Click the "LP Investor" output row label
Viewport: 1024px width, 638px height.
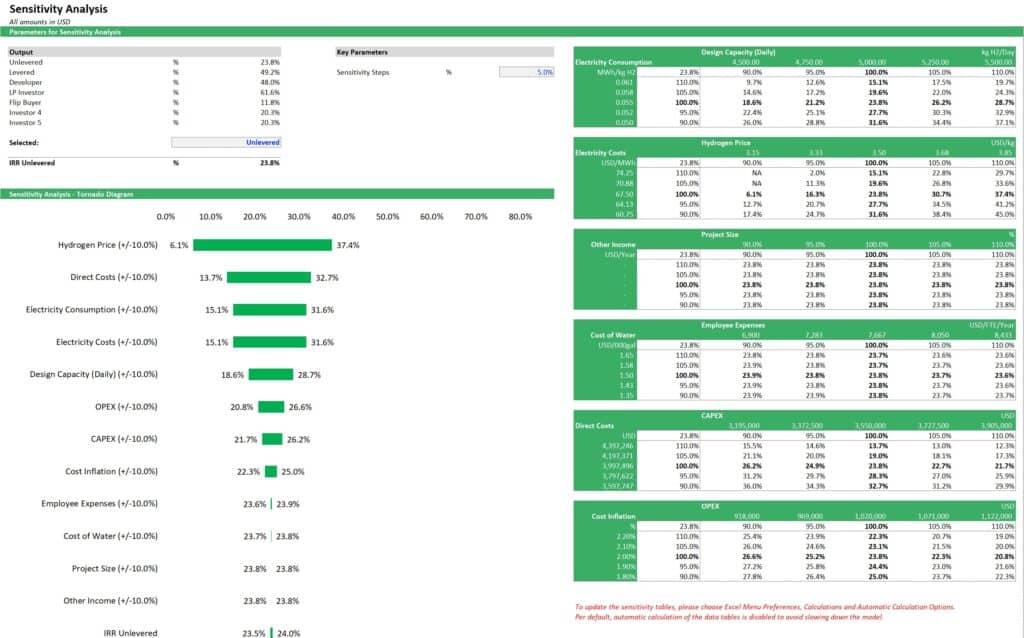27,93
